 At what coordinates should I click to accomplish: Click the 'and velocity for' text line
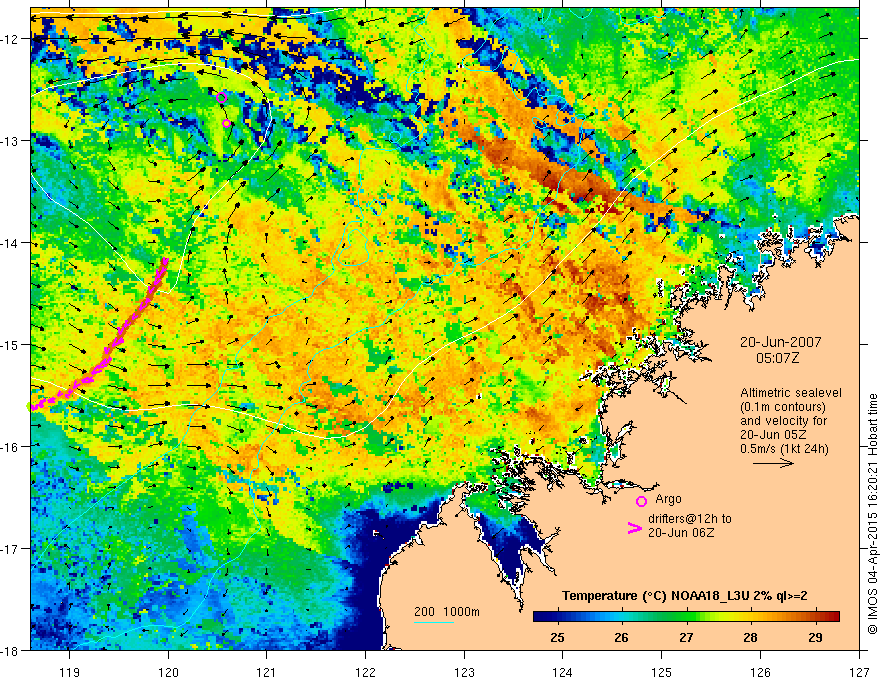[x=783, y=421]
